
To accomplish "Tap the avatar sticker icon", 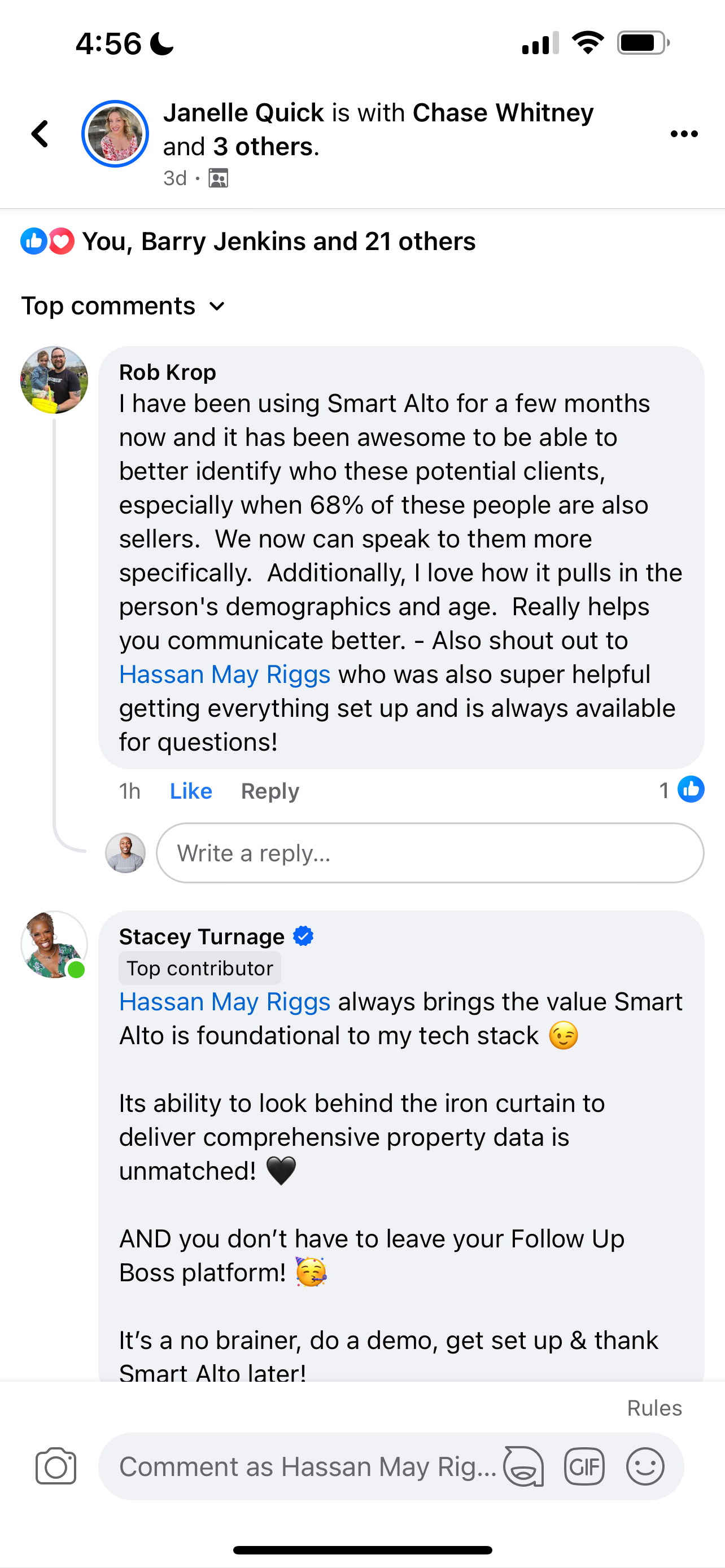I will [x=523, y=1466].
